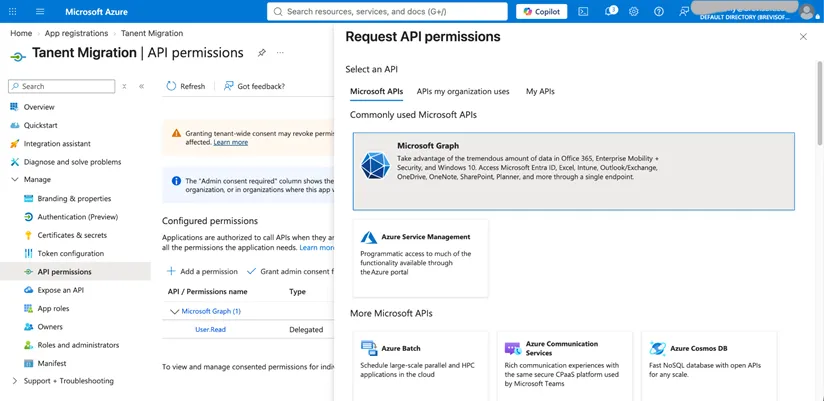Click Grant admin consent button
This screenshot has width=824, height=401.
point(290,272)
